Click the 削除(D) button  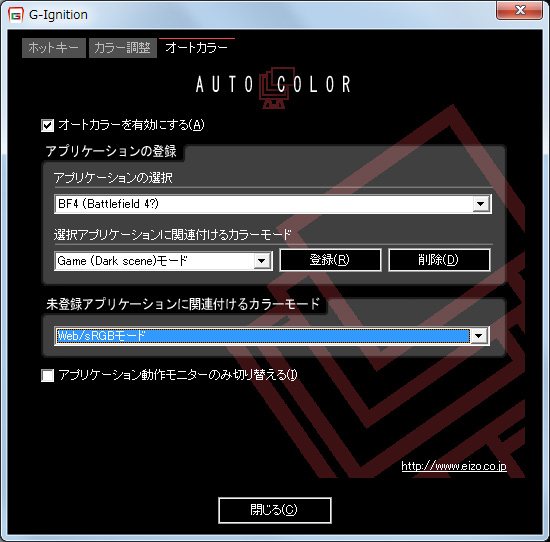(439, 260)
